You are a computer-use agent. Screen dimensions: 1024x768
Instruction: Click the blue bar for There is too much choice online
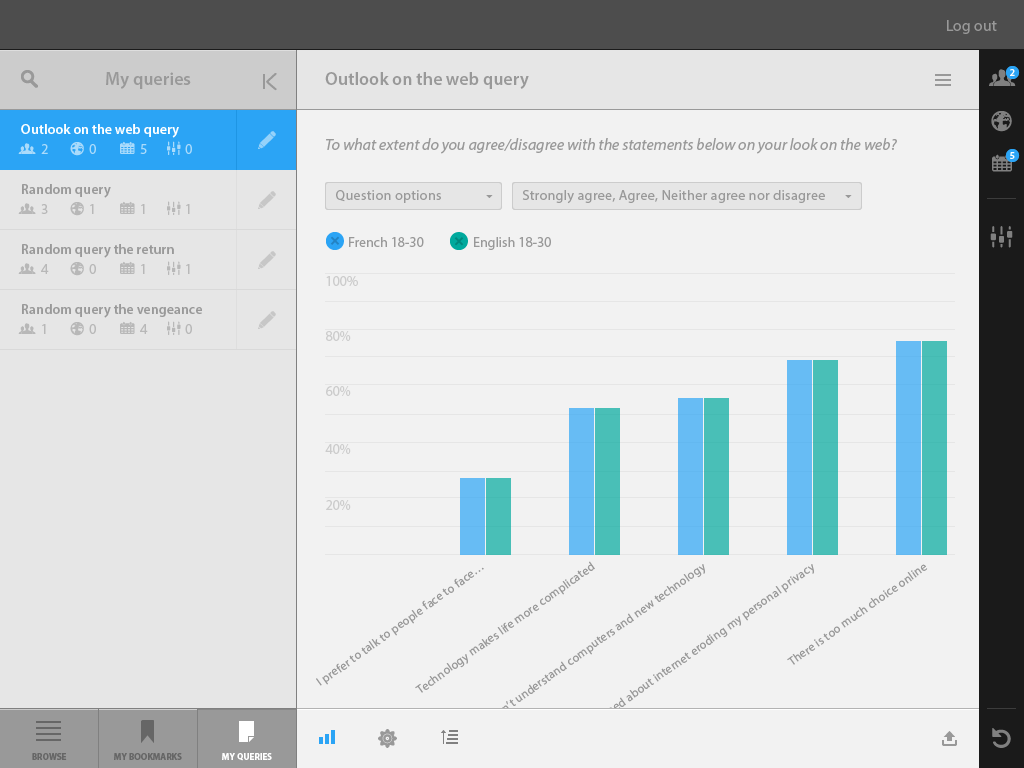908,448
